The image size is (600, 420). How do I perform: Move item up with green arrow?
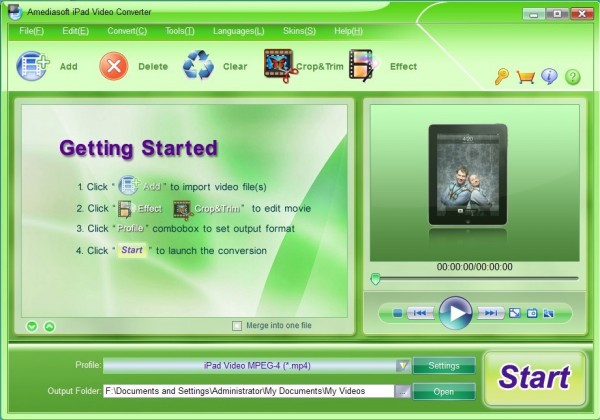49,326
